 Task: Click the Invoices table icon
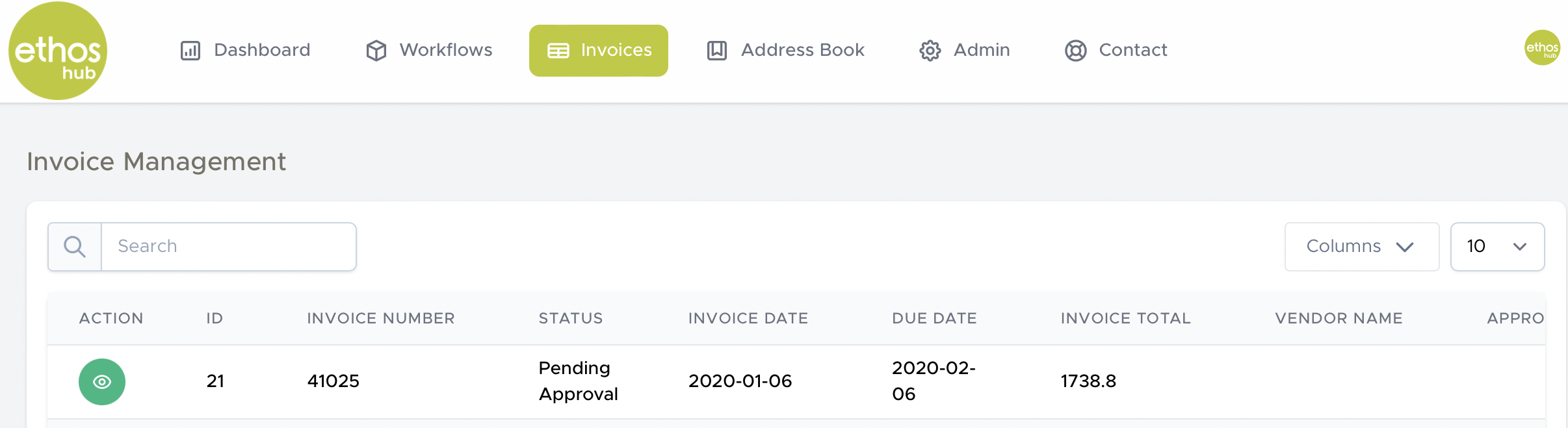(558, 51)
